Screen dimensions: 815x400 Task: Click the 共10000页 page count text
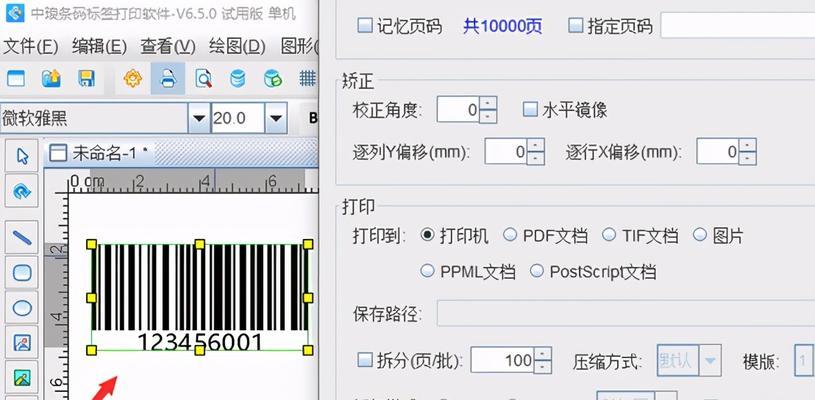coord(503,26)
